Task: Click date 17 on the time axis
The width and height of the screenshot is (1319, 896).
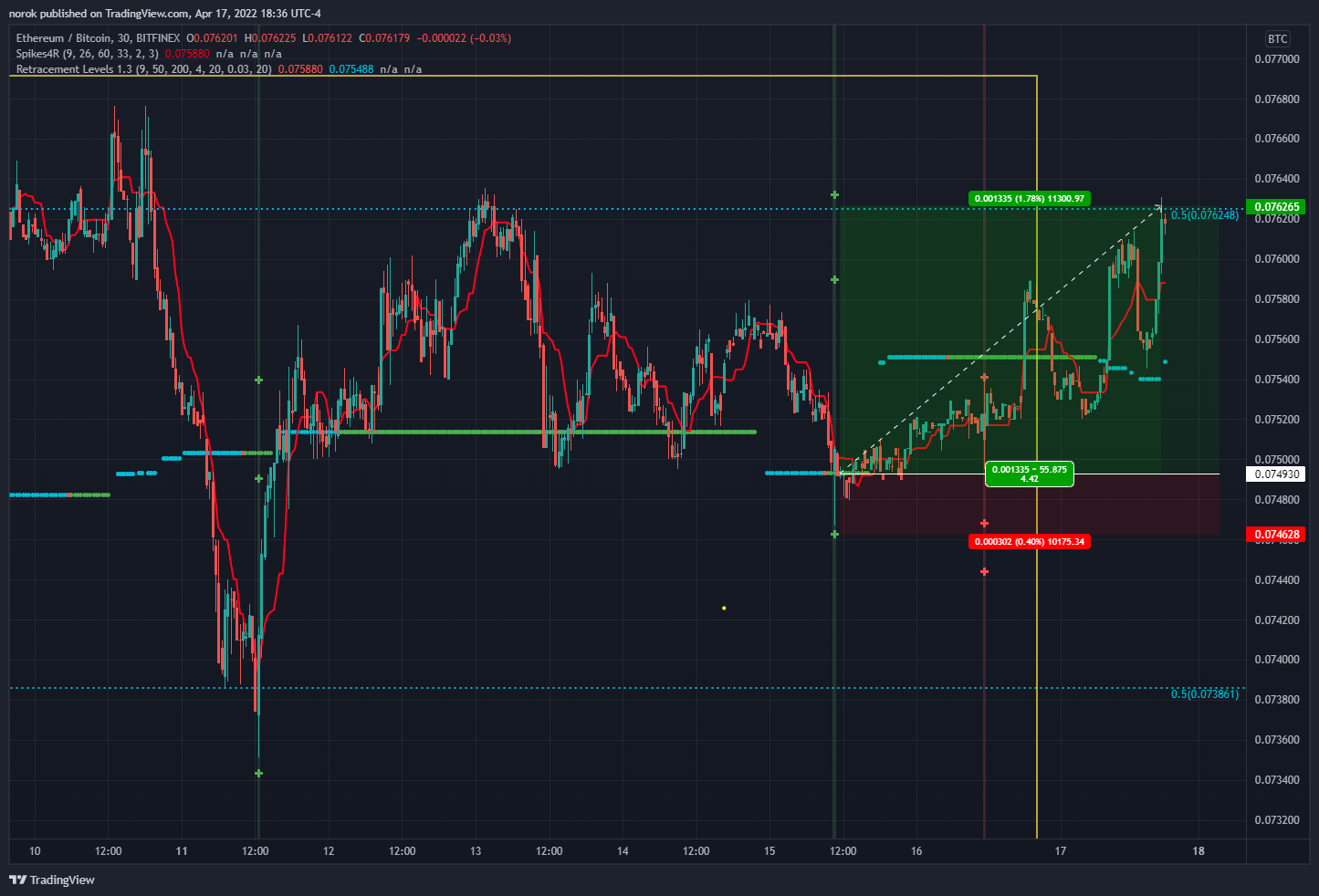Action: 1061,851
